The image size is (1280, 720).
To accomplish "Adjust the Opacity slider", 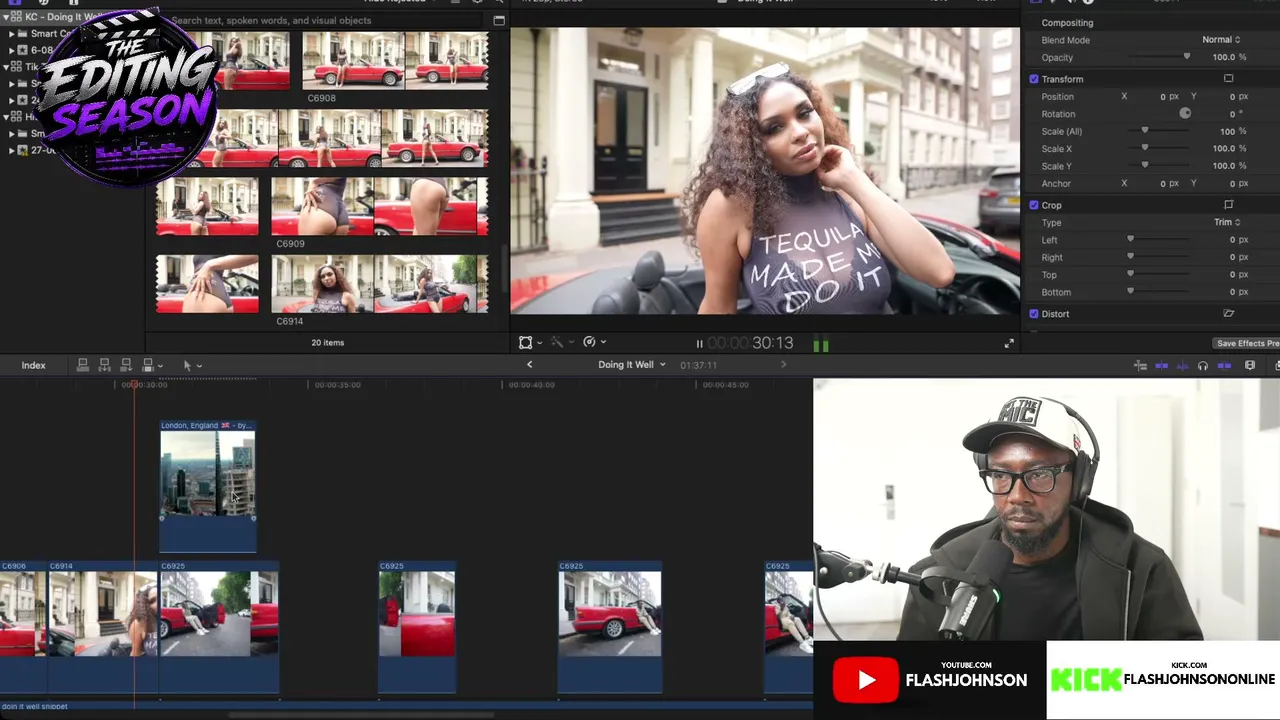I will [1187, 57].
